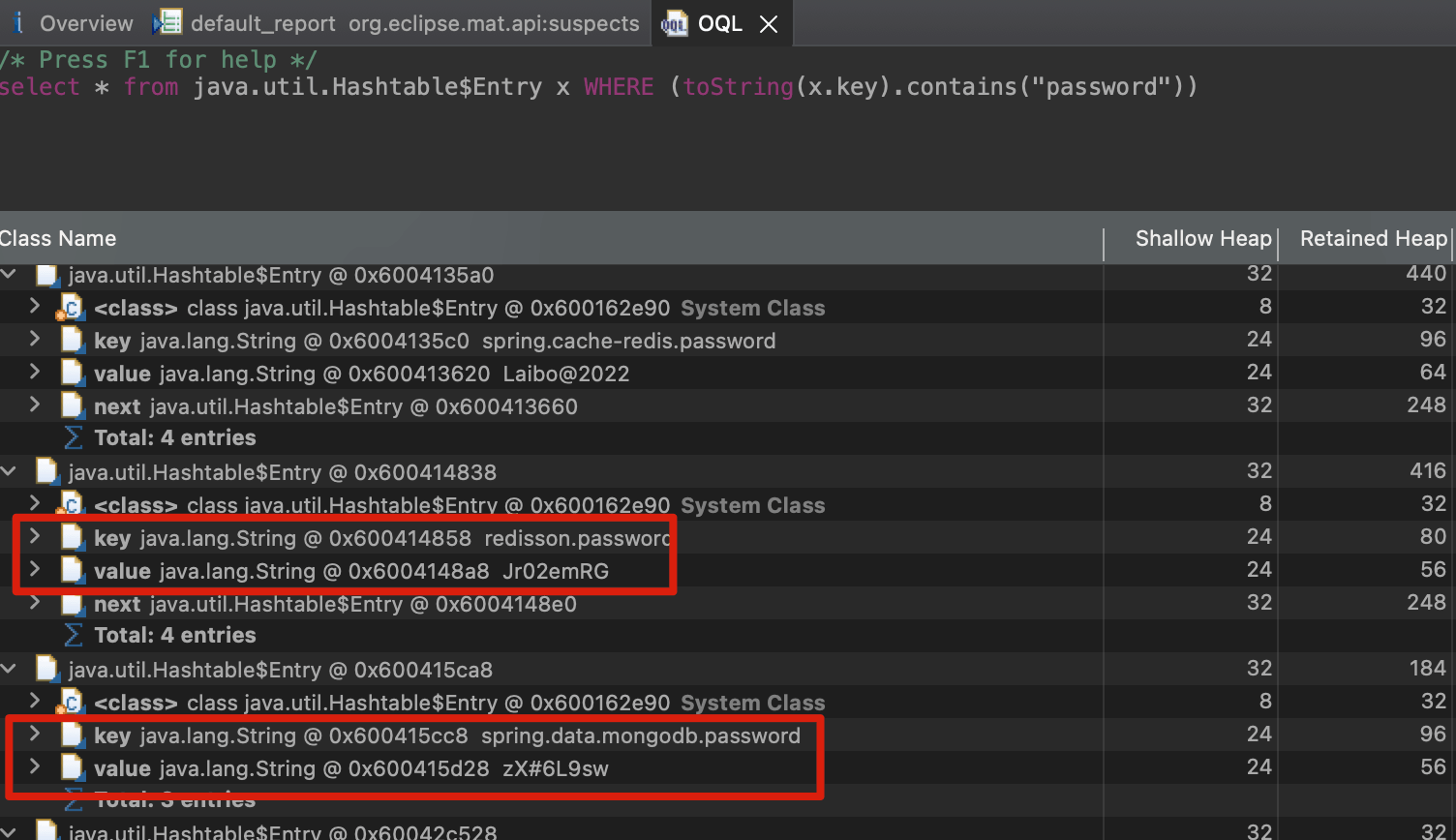Select the row text 'java.util.Hashtable$Entry @ 0x600414838'
Image resolution: width=1456 pixels, height=840 pixels.
[x=283, y=472]
